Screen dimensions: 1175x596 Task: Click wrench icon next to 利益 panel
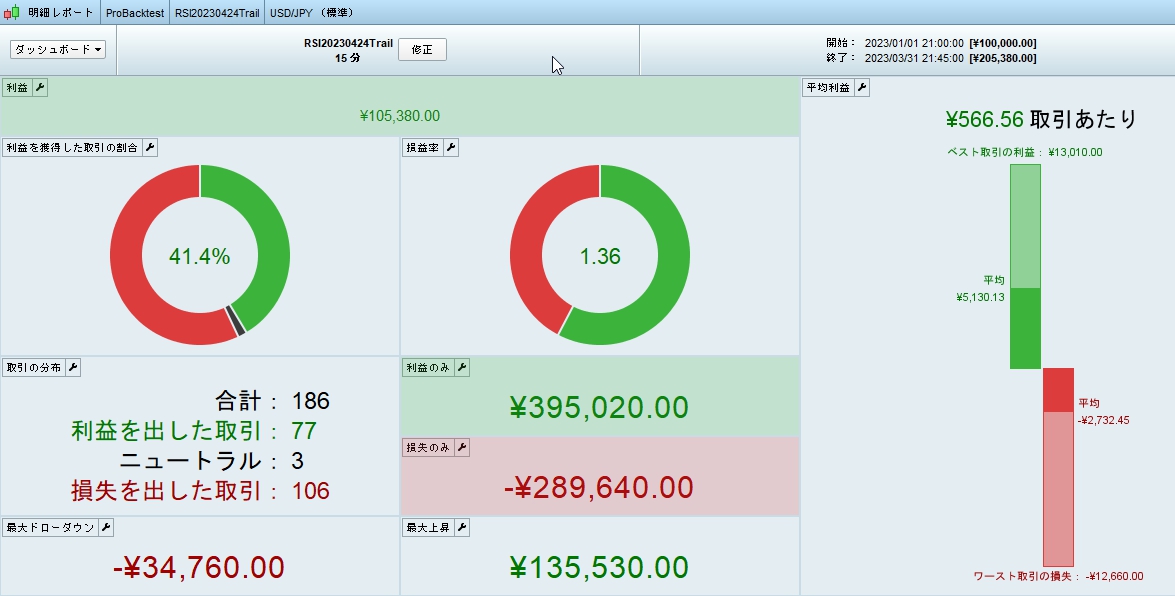(40, 88)
